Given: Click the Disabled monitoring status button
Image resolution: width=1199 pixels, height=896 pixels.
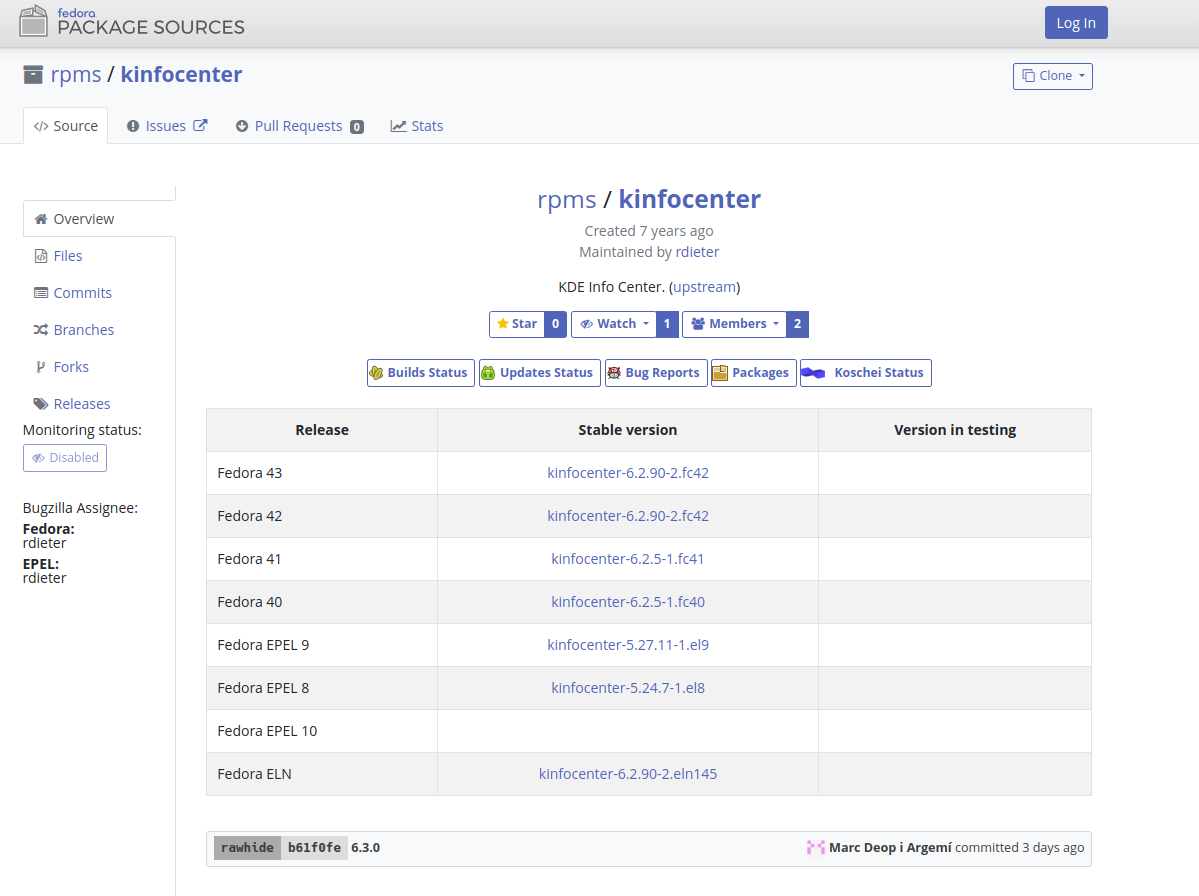Looking at the screenshot, I should pos(65,457).
